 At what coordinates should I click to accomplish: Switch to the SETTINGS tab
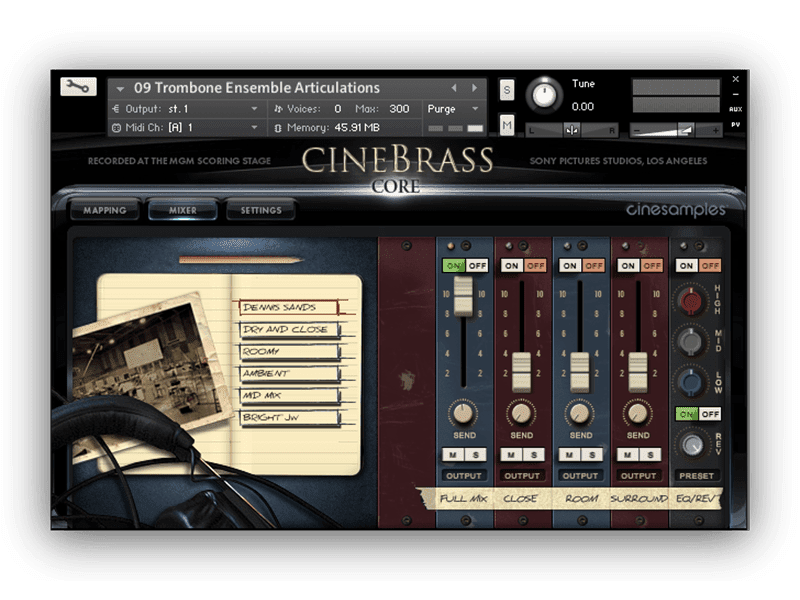[261, 210]
